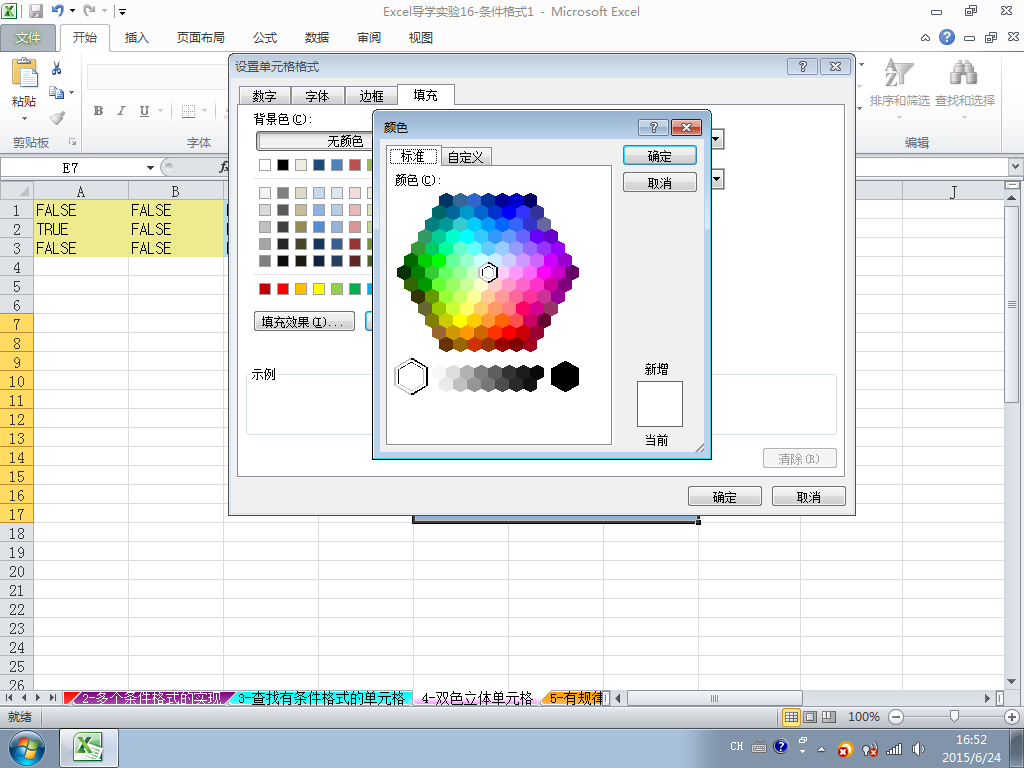Open the 文件 (File) tab
This screenshot has width=1024, height=768.
pyautogui.click(x=27, y=38)
